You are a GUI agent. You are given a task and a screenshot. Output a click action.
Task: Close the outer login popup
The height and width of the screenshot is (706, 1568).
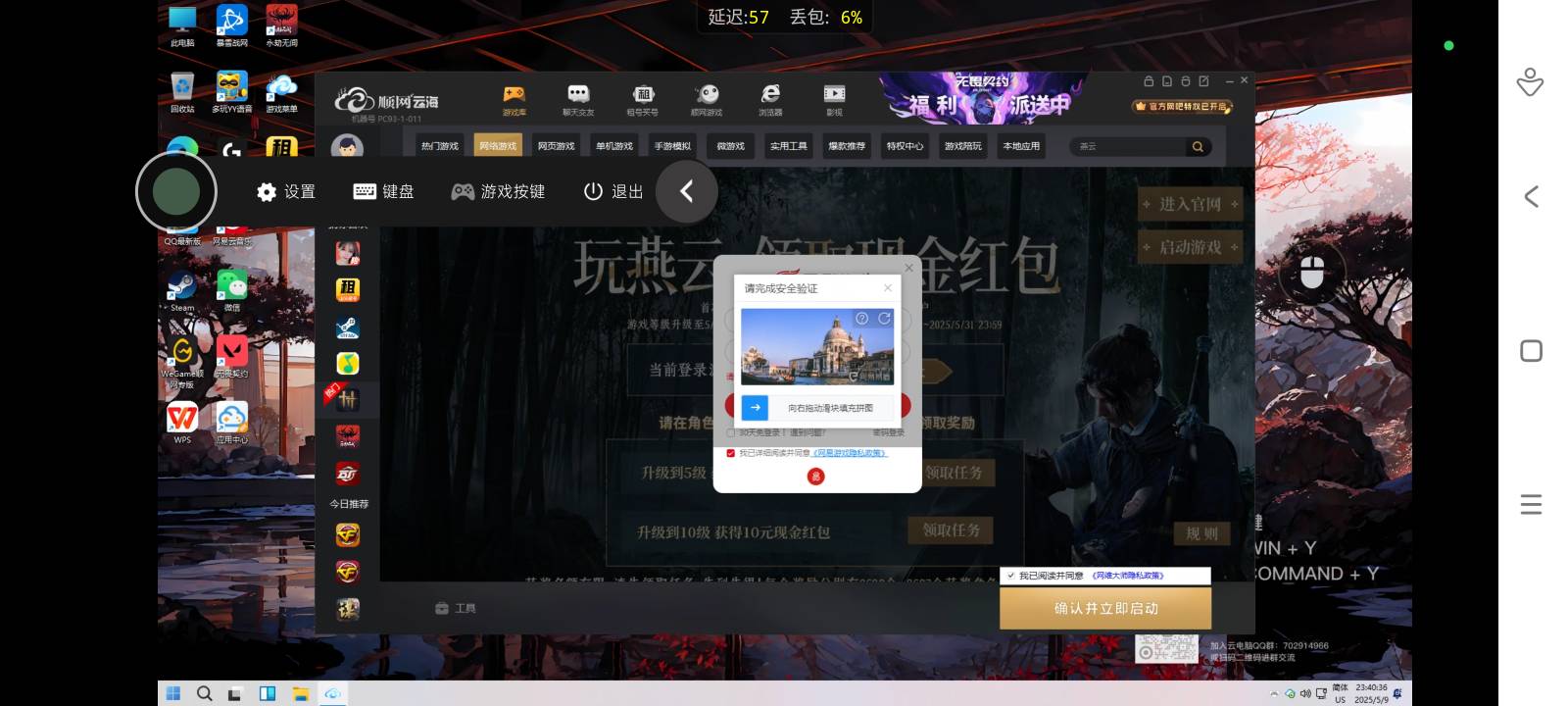point(908,267)
